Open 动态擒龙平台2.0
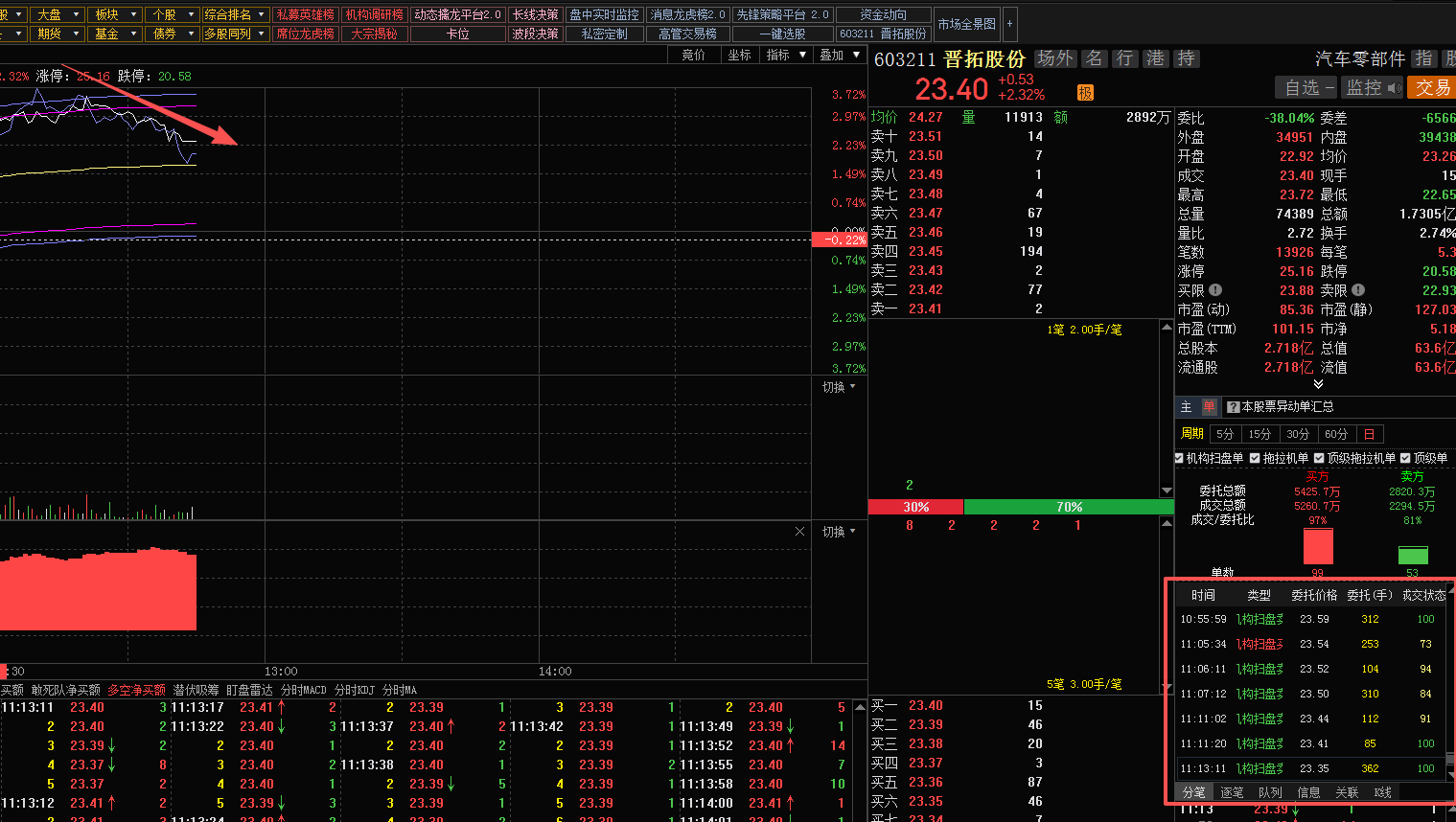Viewport: 1456px width, 822px height. click(x=458, y=14)
